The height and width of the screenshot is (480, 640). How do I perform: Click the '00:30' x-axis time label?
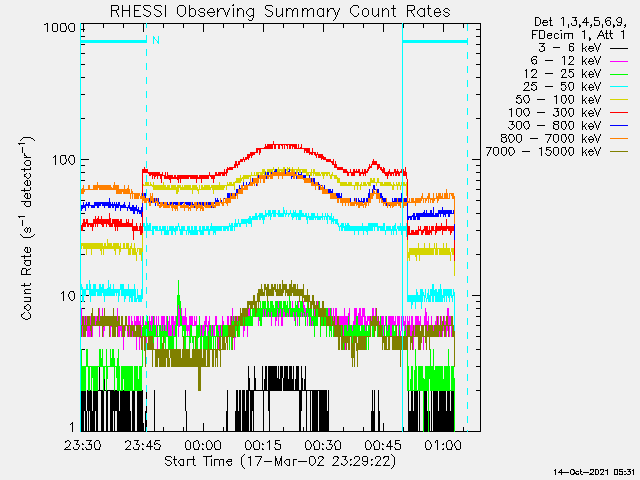pyautogui.click(x=323, y=445)
